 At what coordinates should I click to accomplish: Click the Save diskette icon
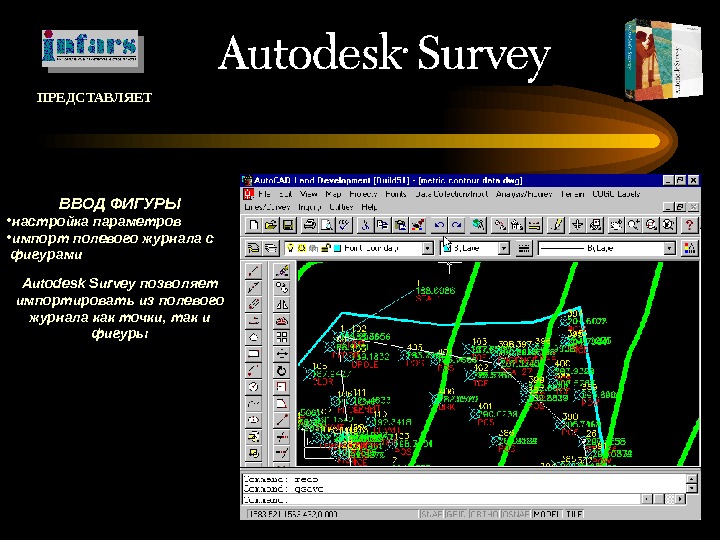(287, 225)
